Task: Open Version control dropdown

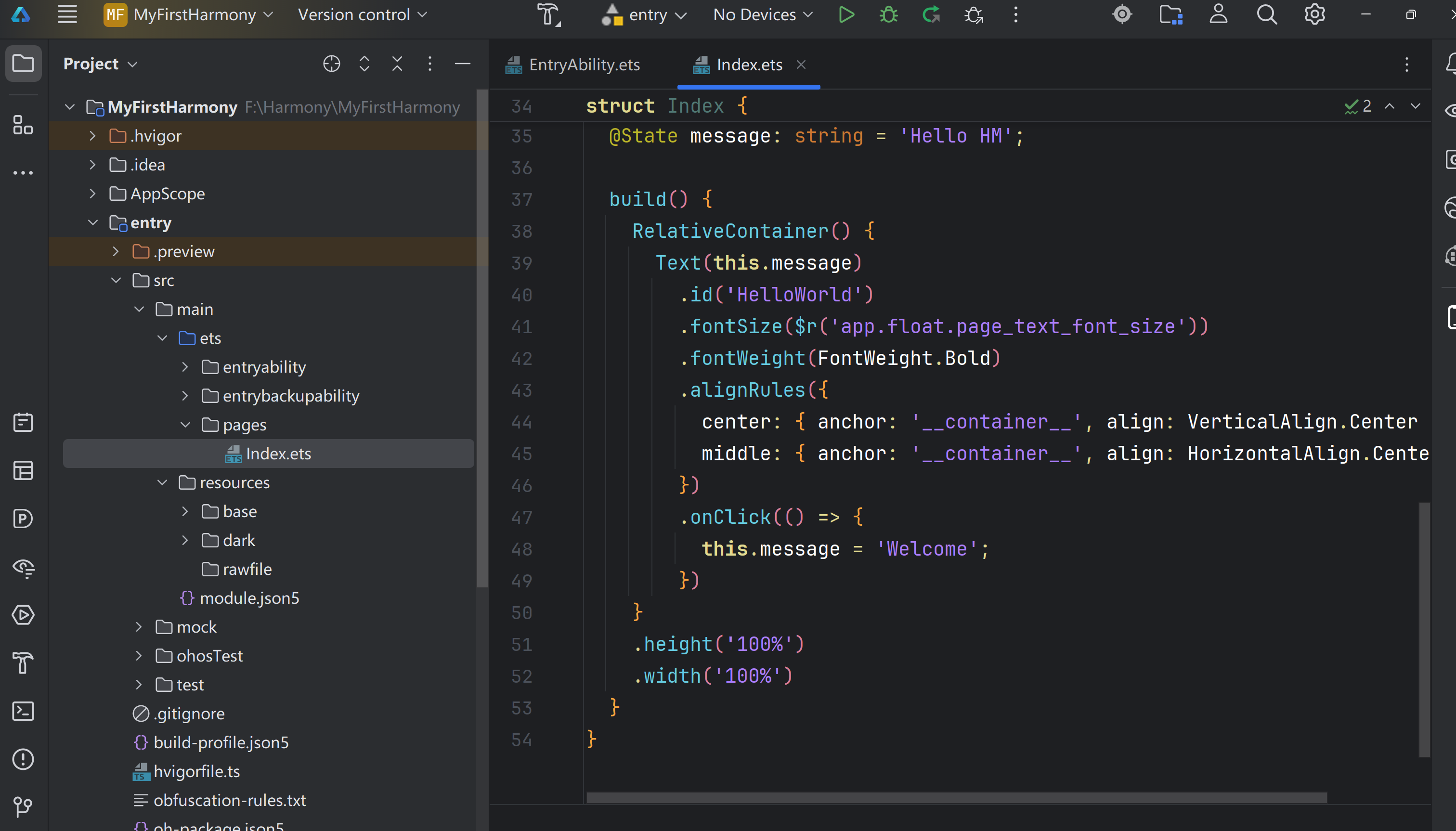Action: pyautogui.click(x=363, y=14)
